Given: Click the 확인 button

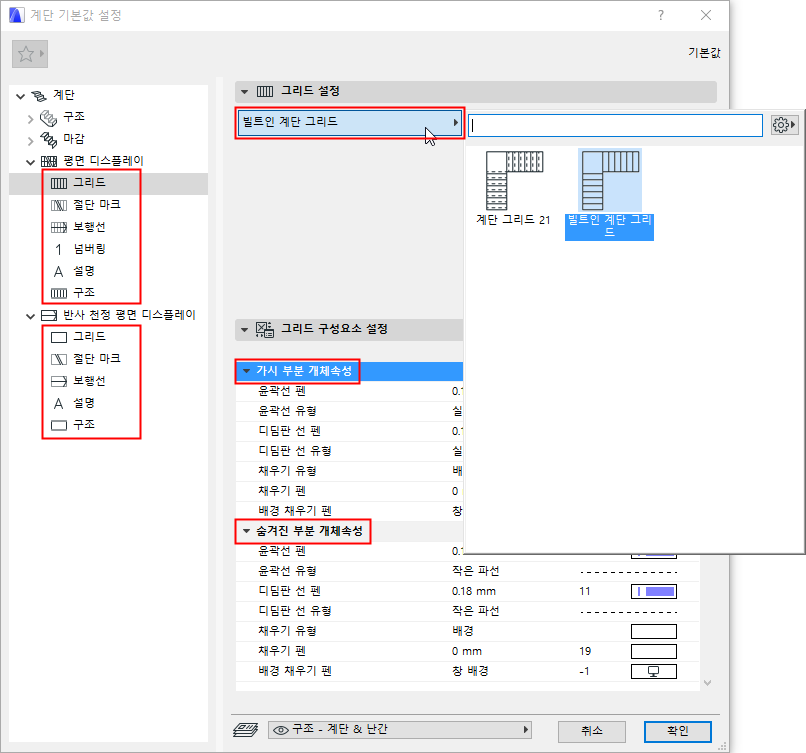Looking at the screenshot, I should [x=677, y=731].
